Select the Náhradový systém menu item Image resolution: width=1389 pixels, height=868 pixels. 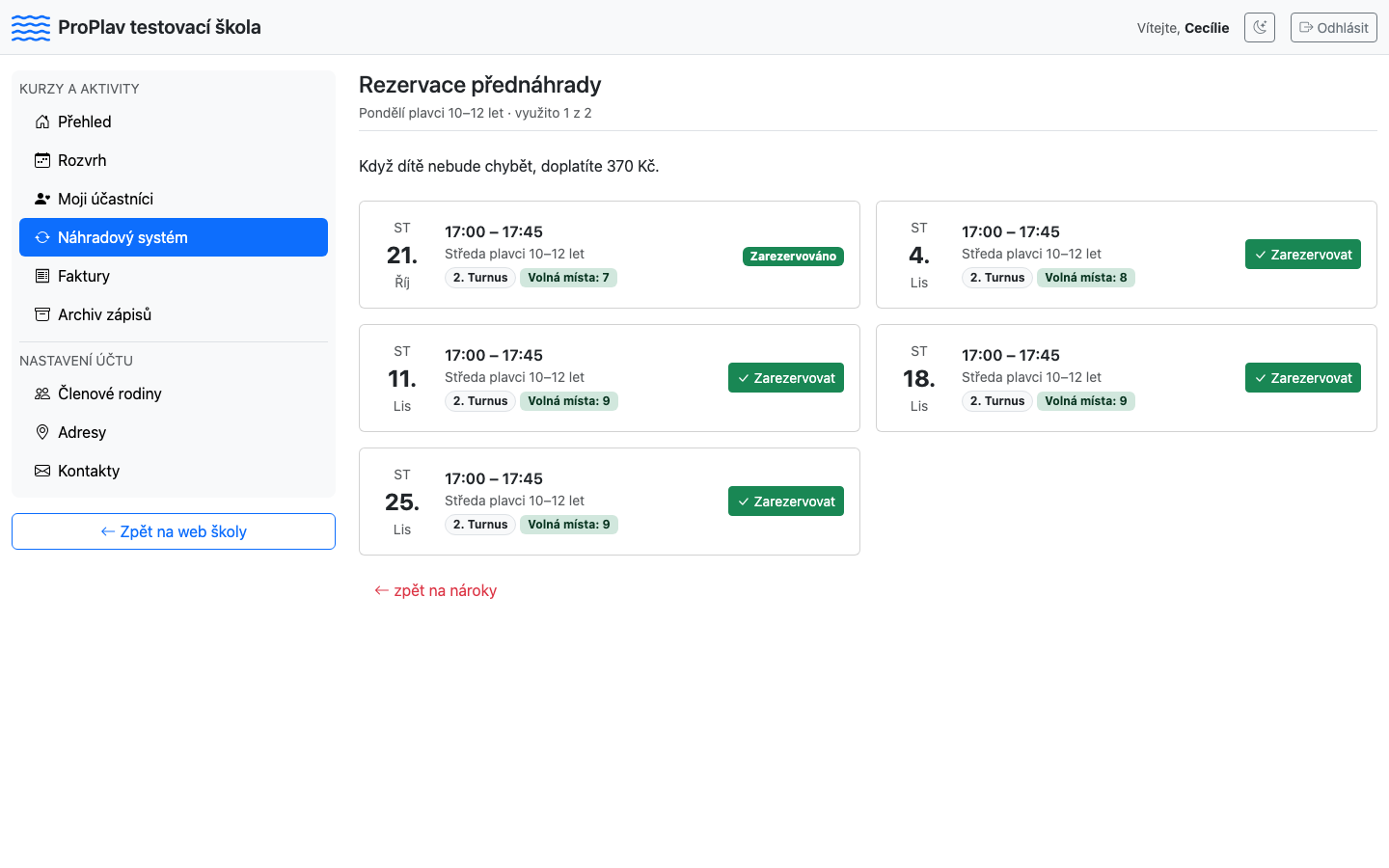(174, 237)
